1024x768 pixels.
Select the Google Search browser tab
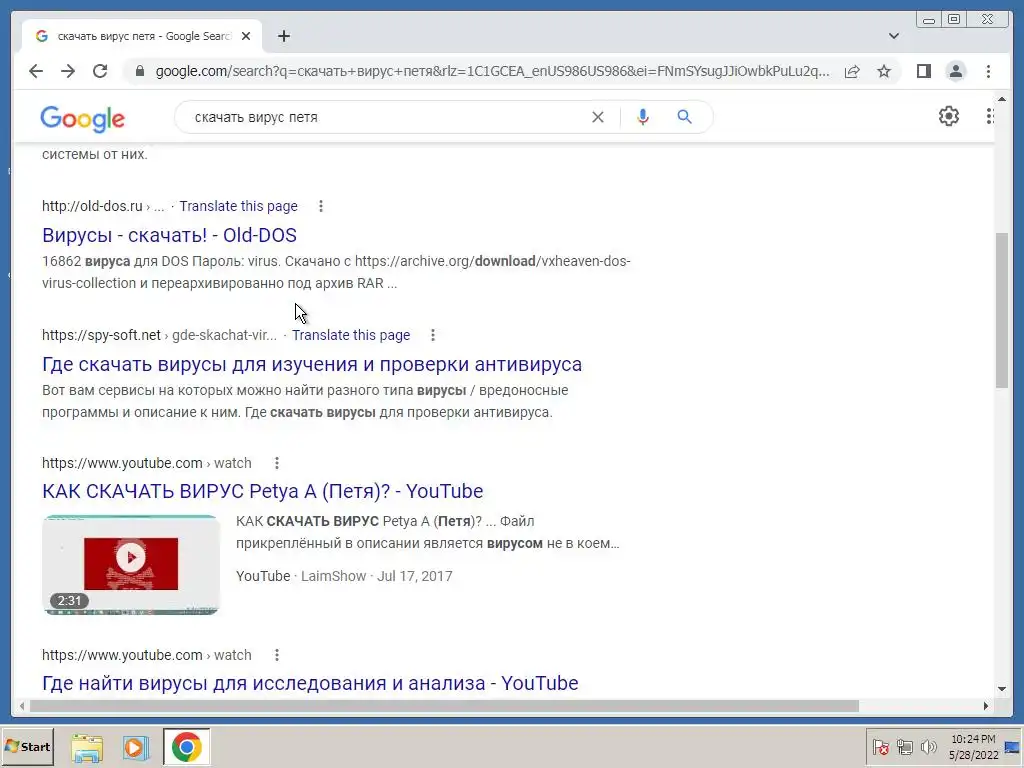(143, 37)
